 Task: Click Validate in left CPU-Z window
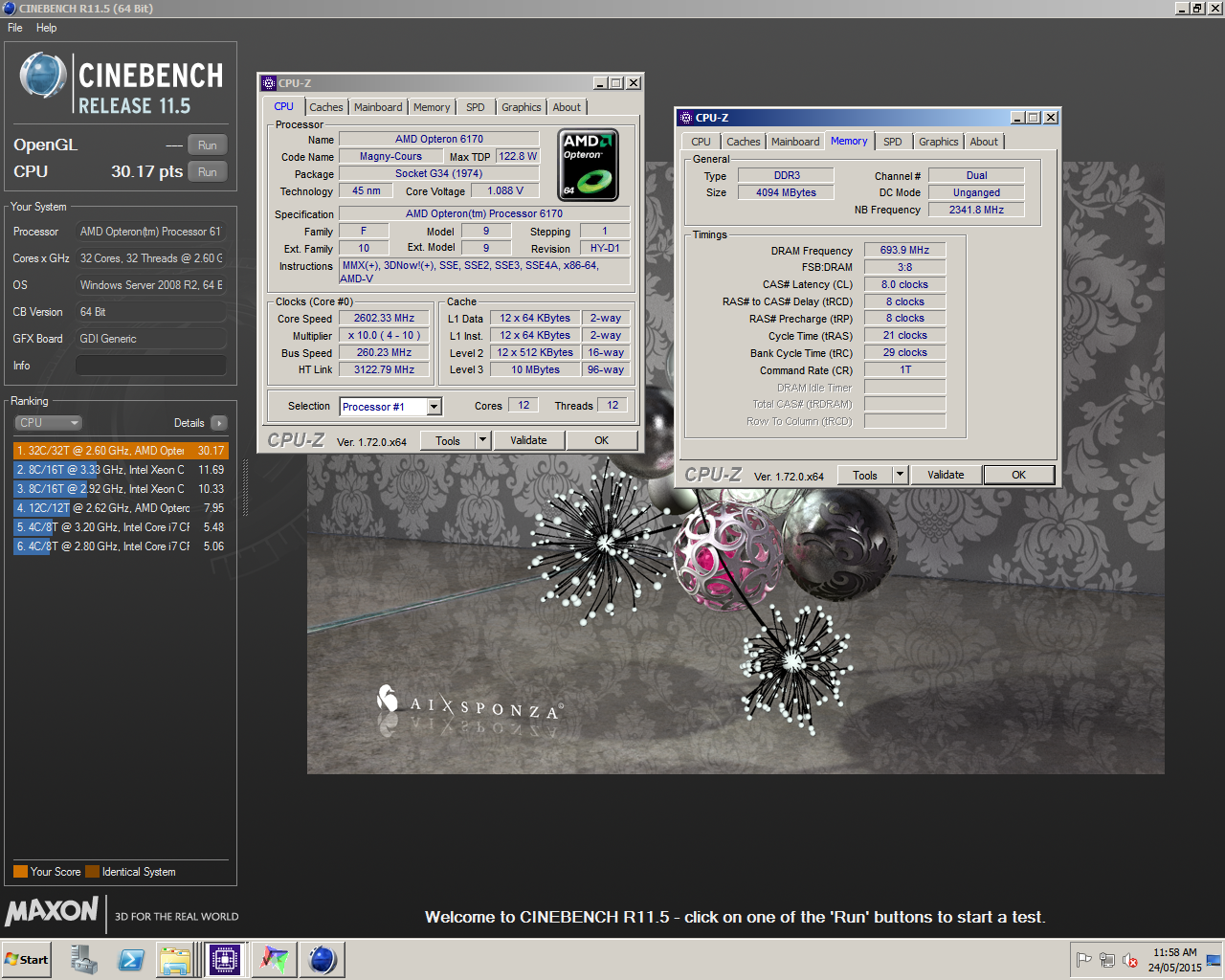pos(528,440)
